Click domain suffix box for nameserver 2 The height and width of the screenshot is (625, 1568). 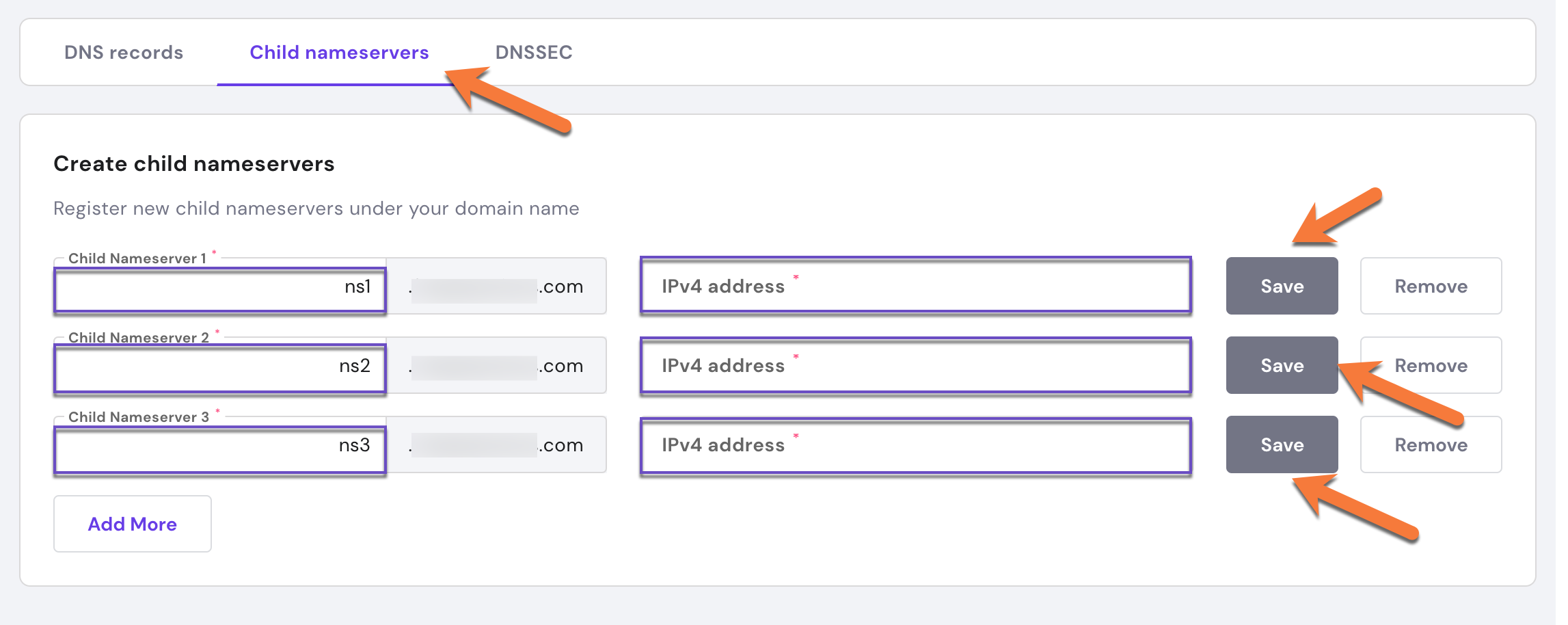[x=496, y=366]
